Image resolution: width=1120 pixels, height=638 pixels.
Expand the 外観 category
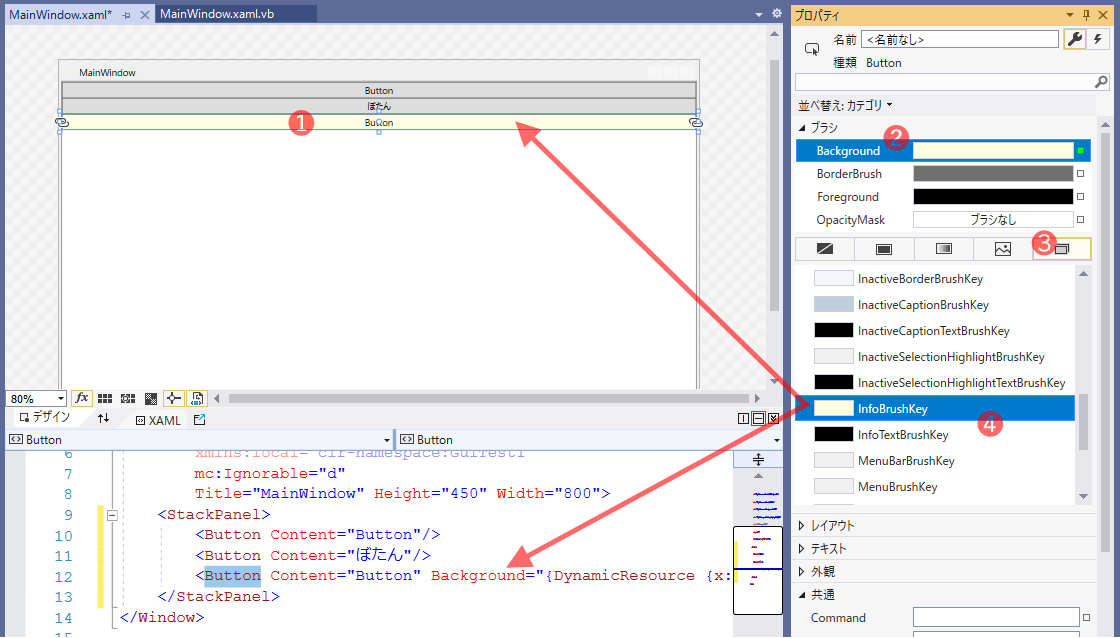[x=802, y=572]
